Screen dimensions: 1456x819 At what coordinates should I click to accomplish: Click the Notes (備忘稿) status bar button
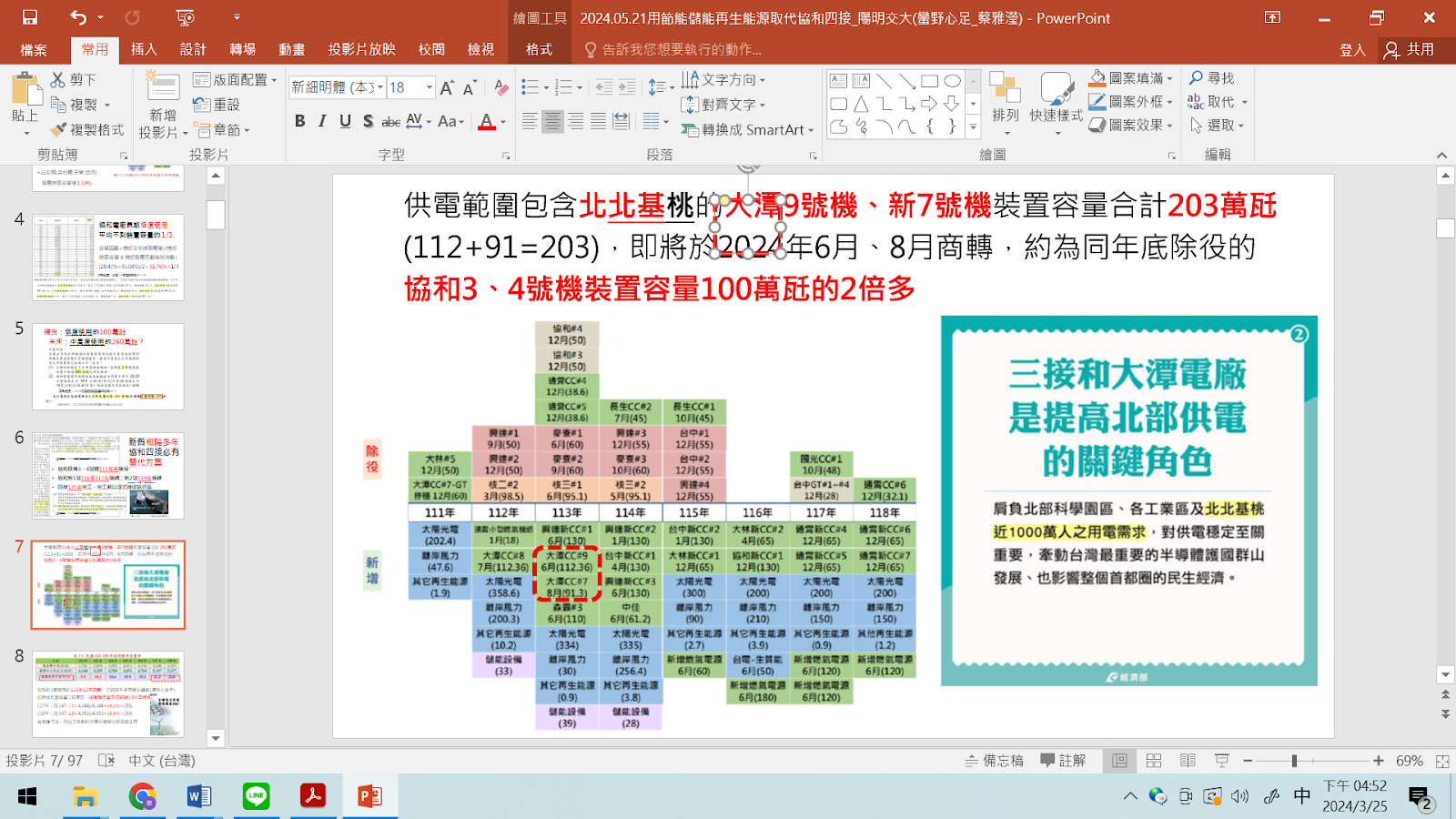(994, 761)
